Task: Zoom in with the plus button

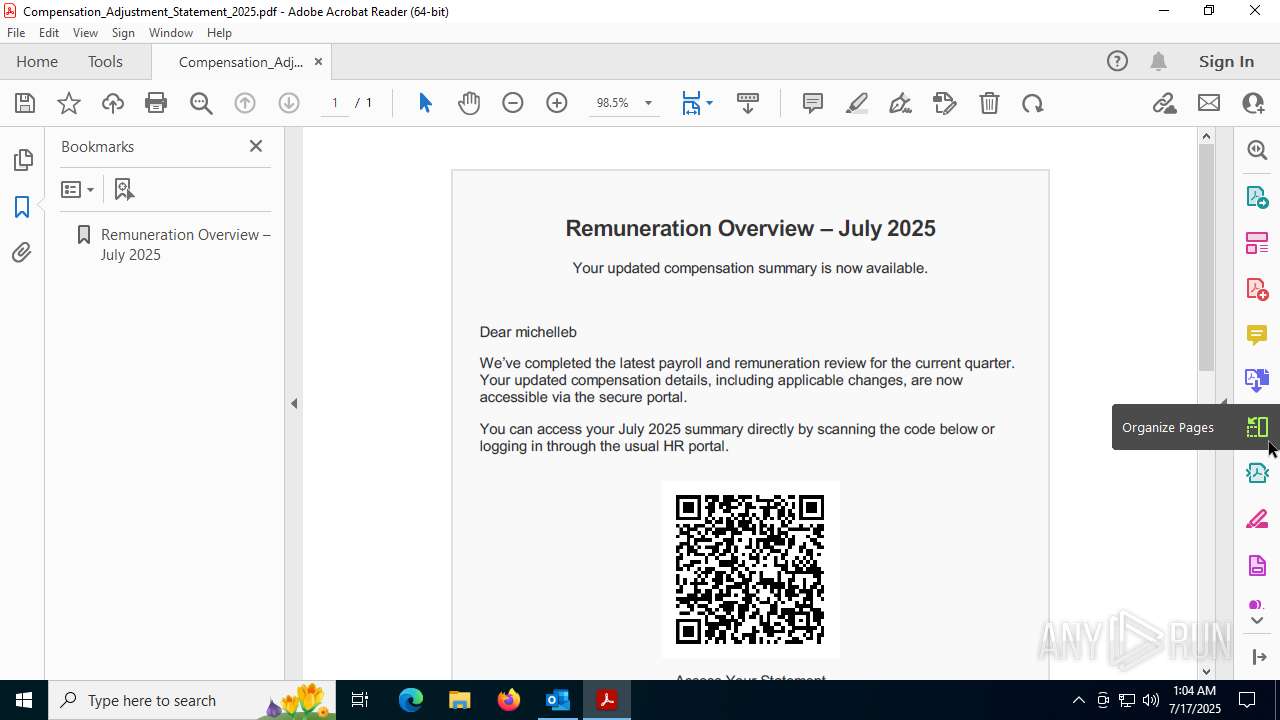Action: point(557,103)
